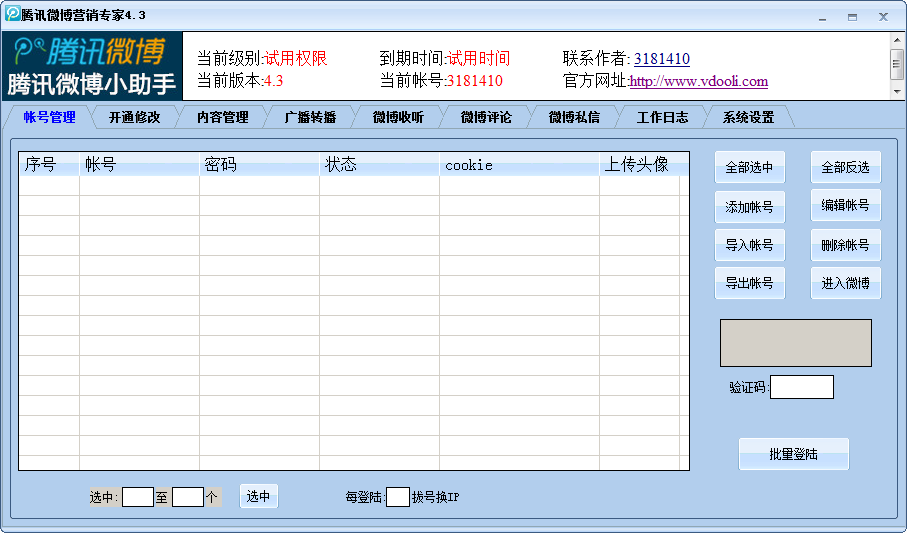Import accounts via 导入帐号

[x=750, y=245]
